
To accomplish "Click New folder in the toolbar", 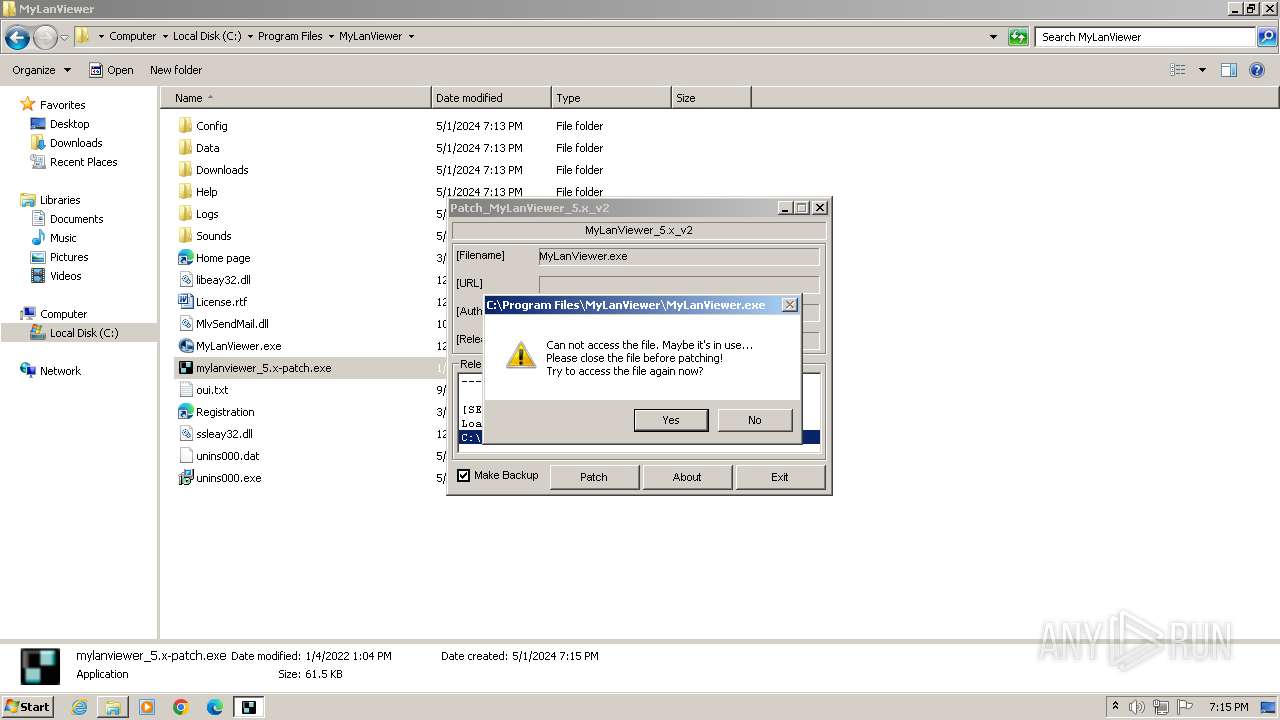I will pyautogui.click(x=176, y=70).
